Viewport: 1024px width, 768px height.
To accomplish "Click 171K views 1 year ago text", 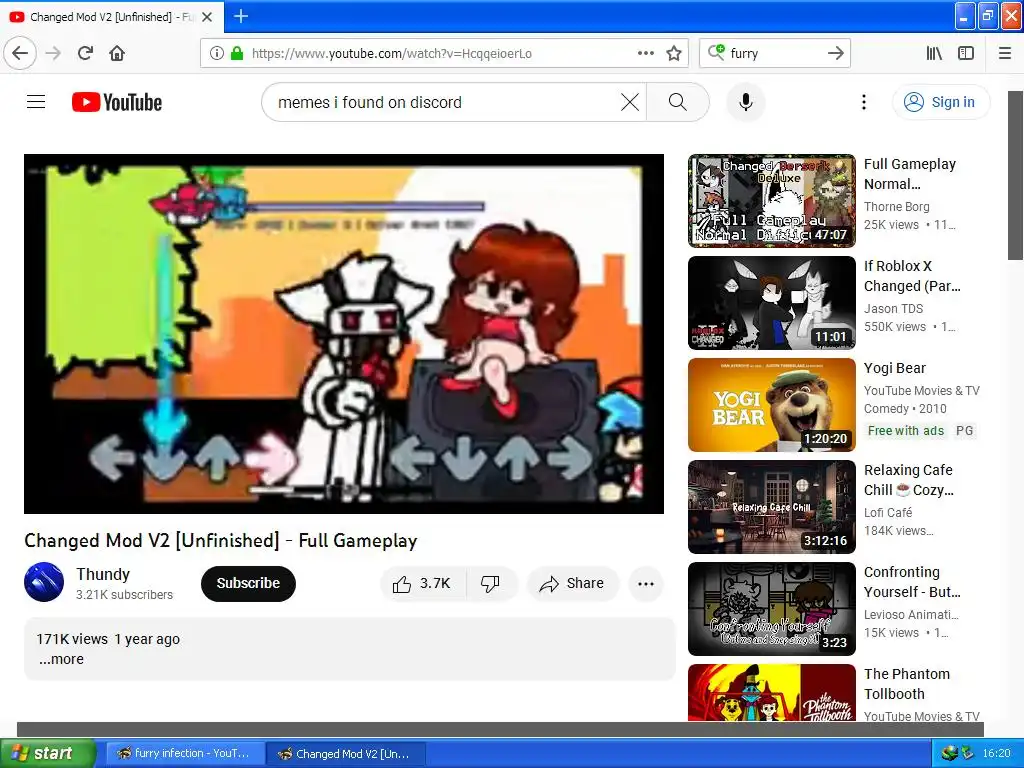I will pos(108,639).
